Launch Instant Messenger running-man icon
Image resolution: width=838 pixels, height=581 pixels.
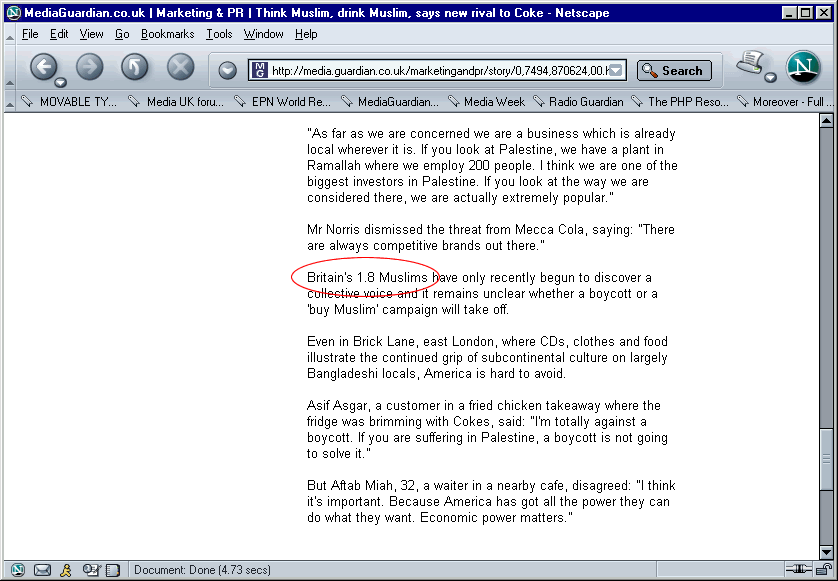point(66,570)
